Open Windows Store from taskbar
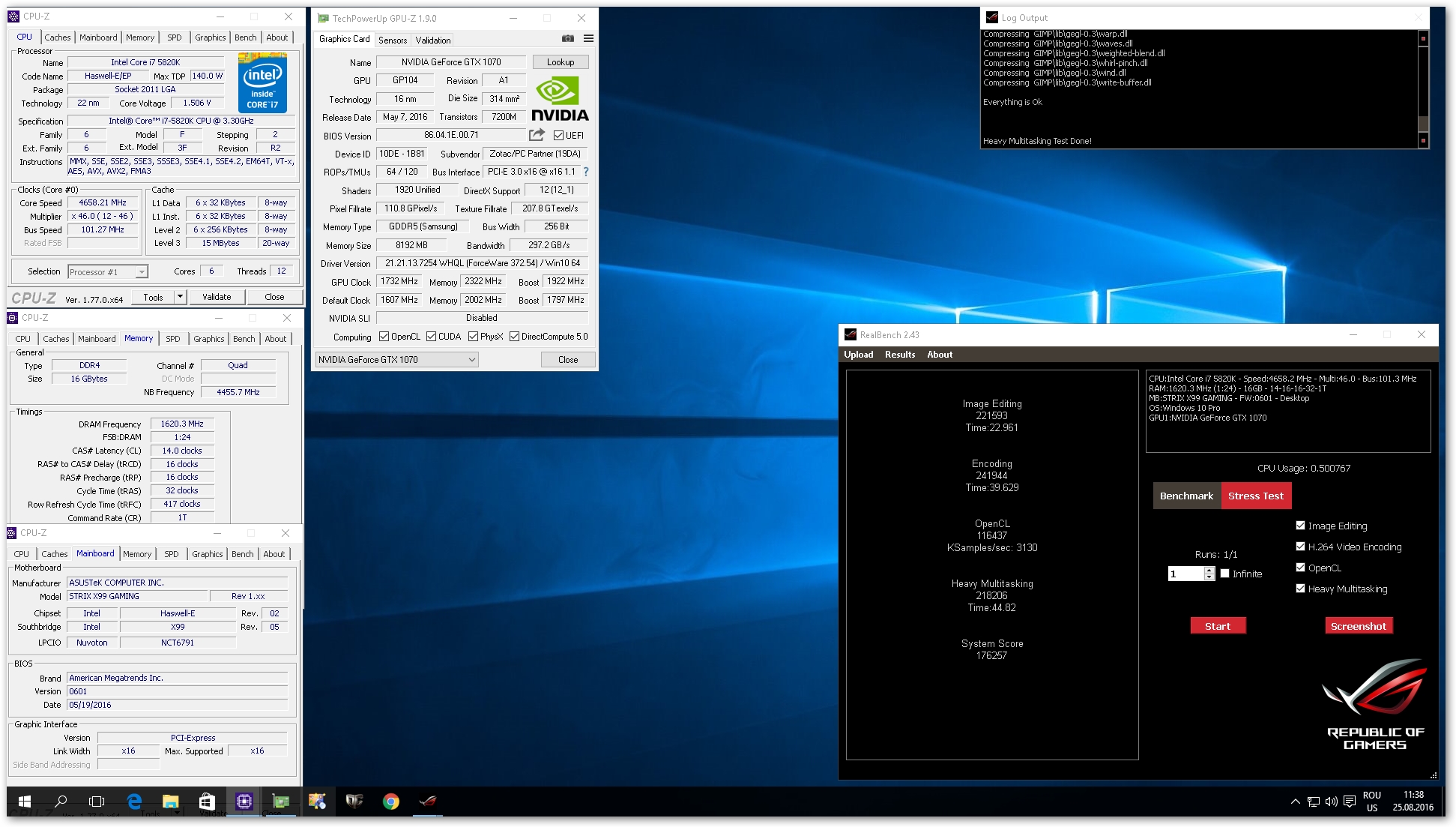This screenshot has width=1456, height=827. tap(207, 802)
